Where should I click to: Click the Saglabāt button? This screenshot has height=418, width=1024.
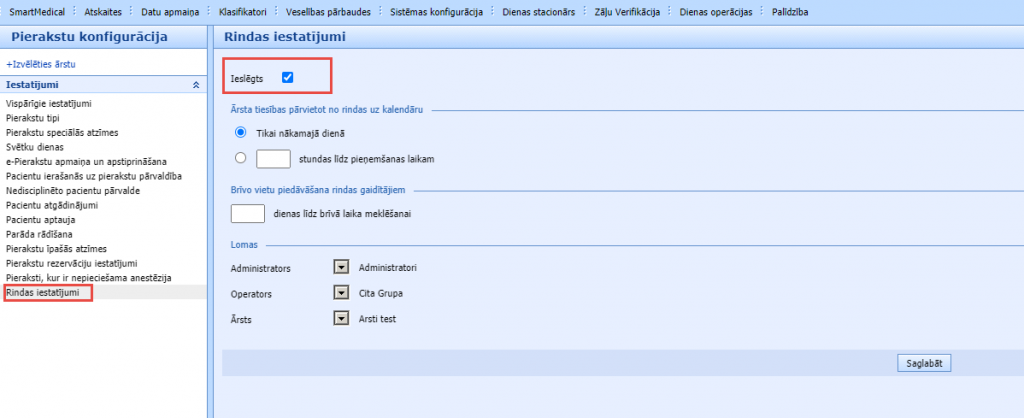point(923,363)
